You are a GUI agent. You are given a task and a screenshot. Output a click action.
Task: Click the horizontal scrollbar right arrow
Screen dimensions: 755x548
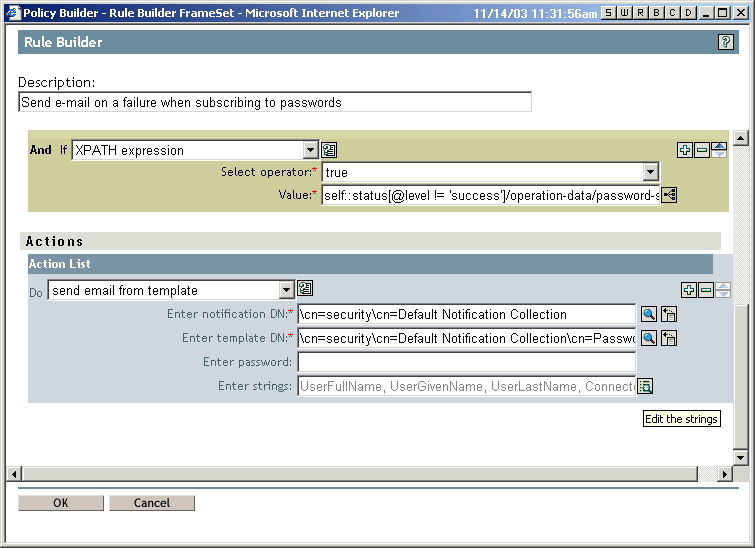click(725, 474)
